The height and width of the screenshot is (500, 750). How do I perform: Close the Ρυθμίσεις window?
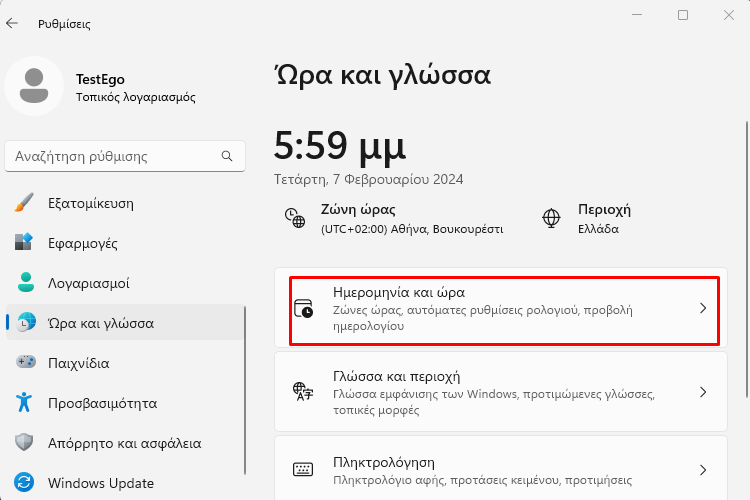(728, 15)
